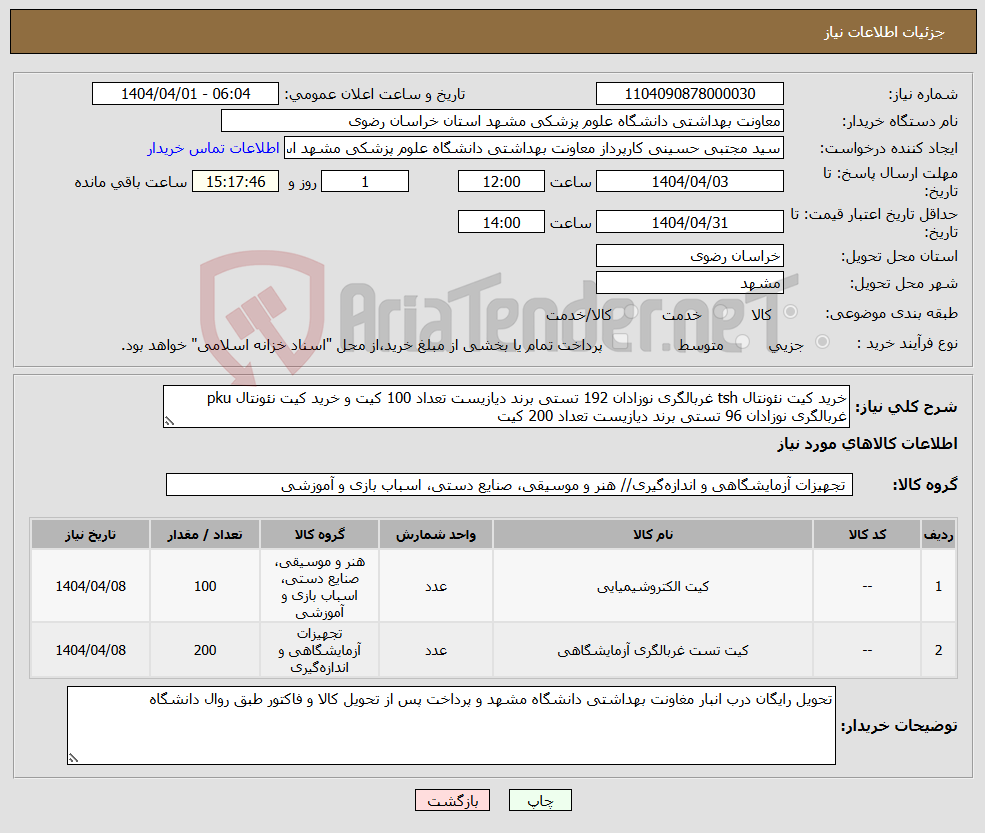
Task: Select the کالا radio button
Action: pyautogui.click(x=790, y=312)
